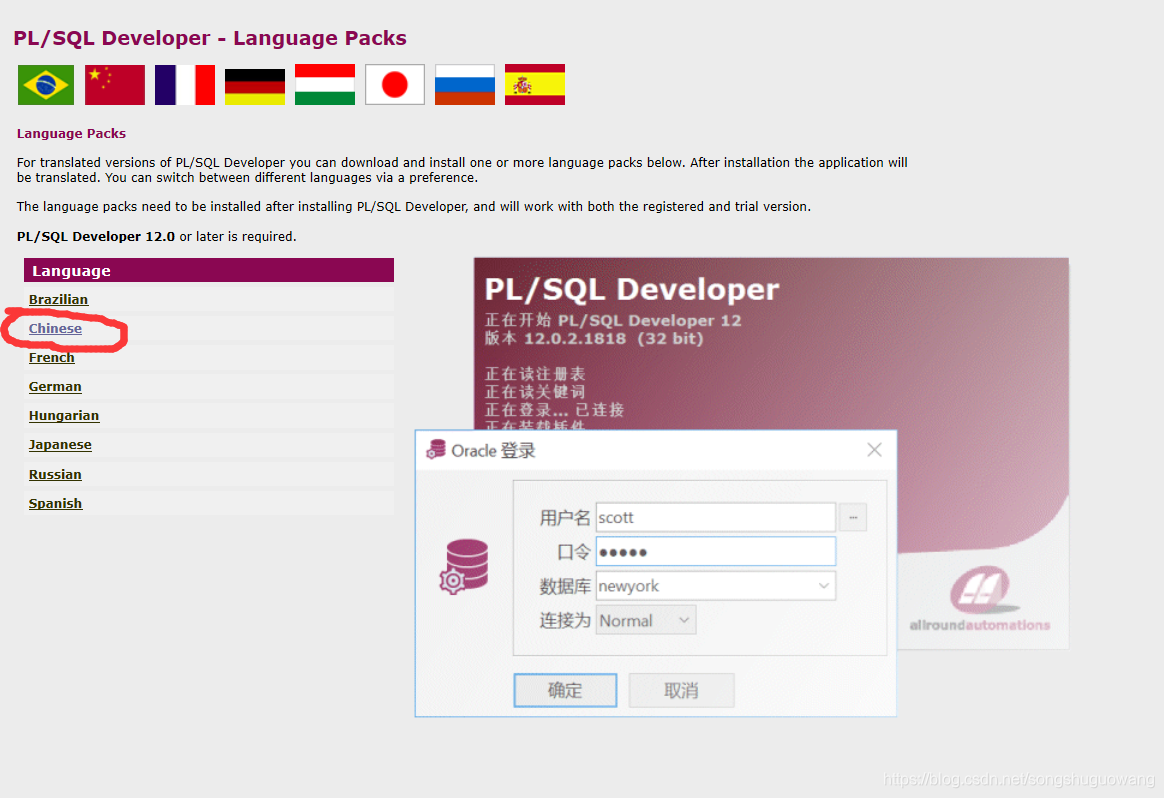Click the Russian flag icon
The width and height of the screenshot is (1164, 798).
(465, 85)
